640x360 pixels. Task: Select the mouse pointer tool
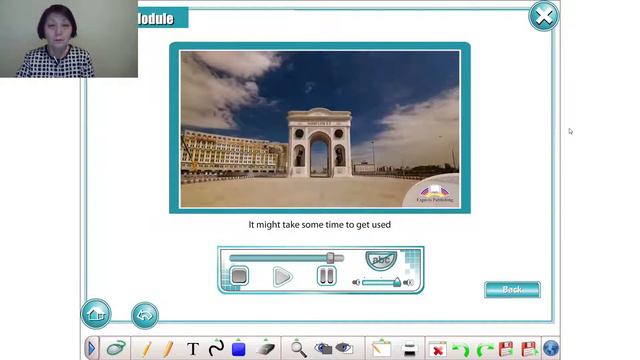click(x=116, y=348)
